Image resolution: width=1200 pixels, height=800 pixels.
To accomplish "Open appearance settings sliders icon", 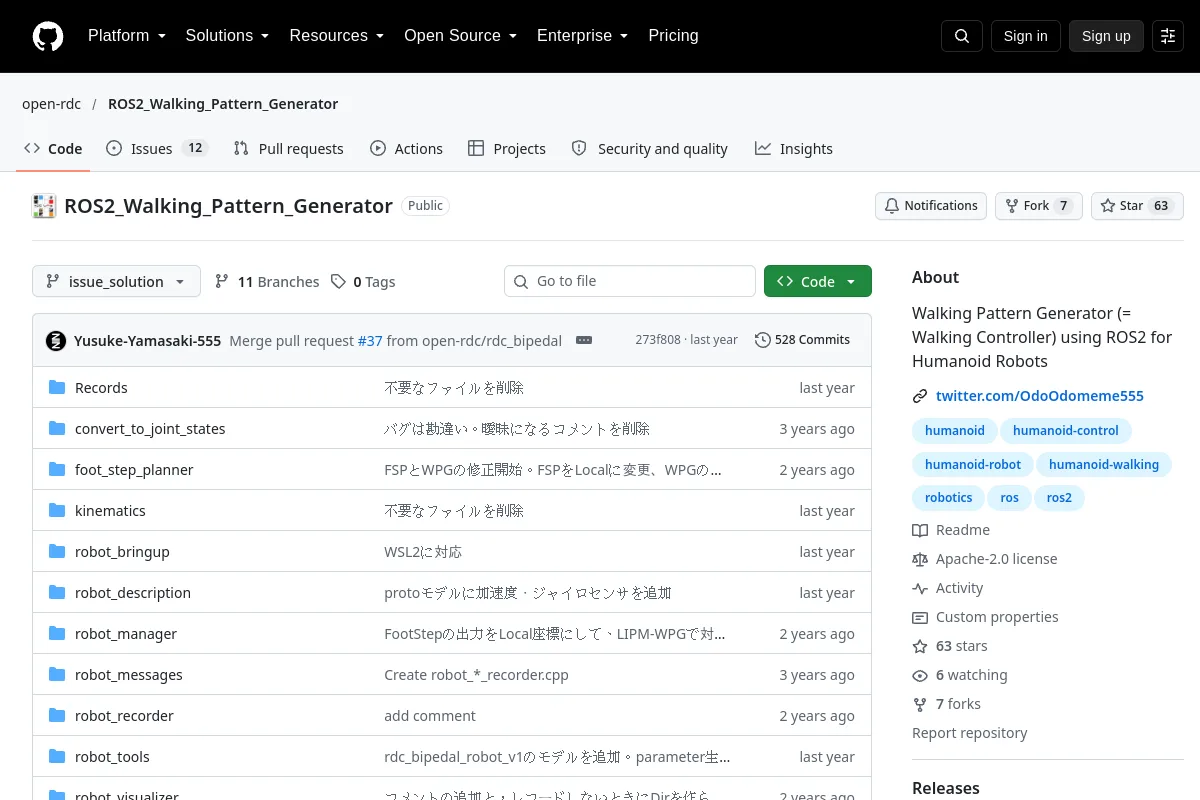I will coord(1168,36).
